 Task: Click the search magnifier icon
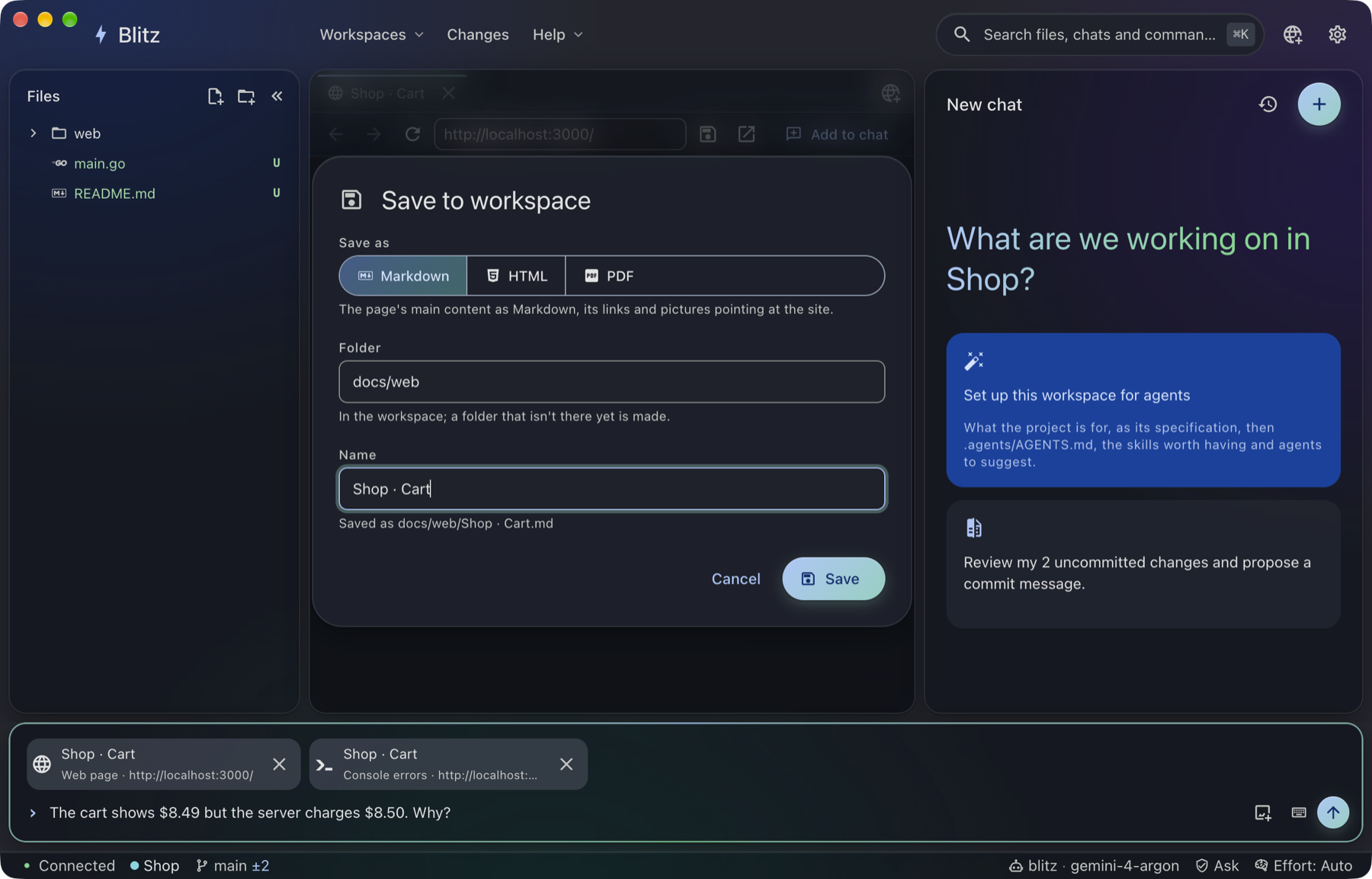(x=962, y=34)
